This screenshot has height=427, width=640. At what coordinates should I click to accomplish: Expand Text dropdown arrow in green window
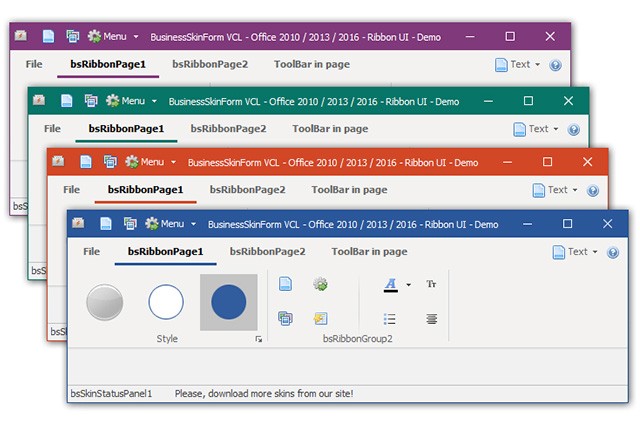pos(556,129)
